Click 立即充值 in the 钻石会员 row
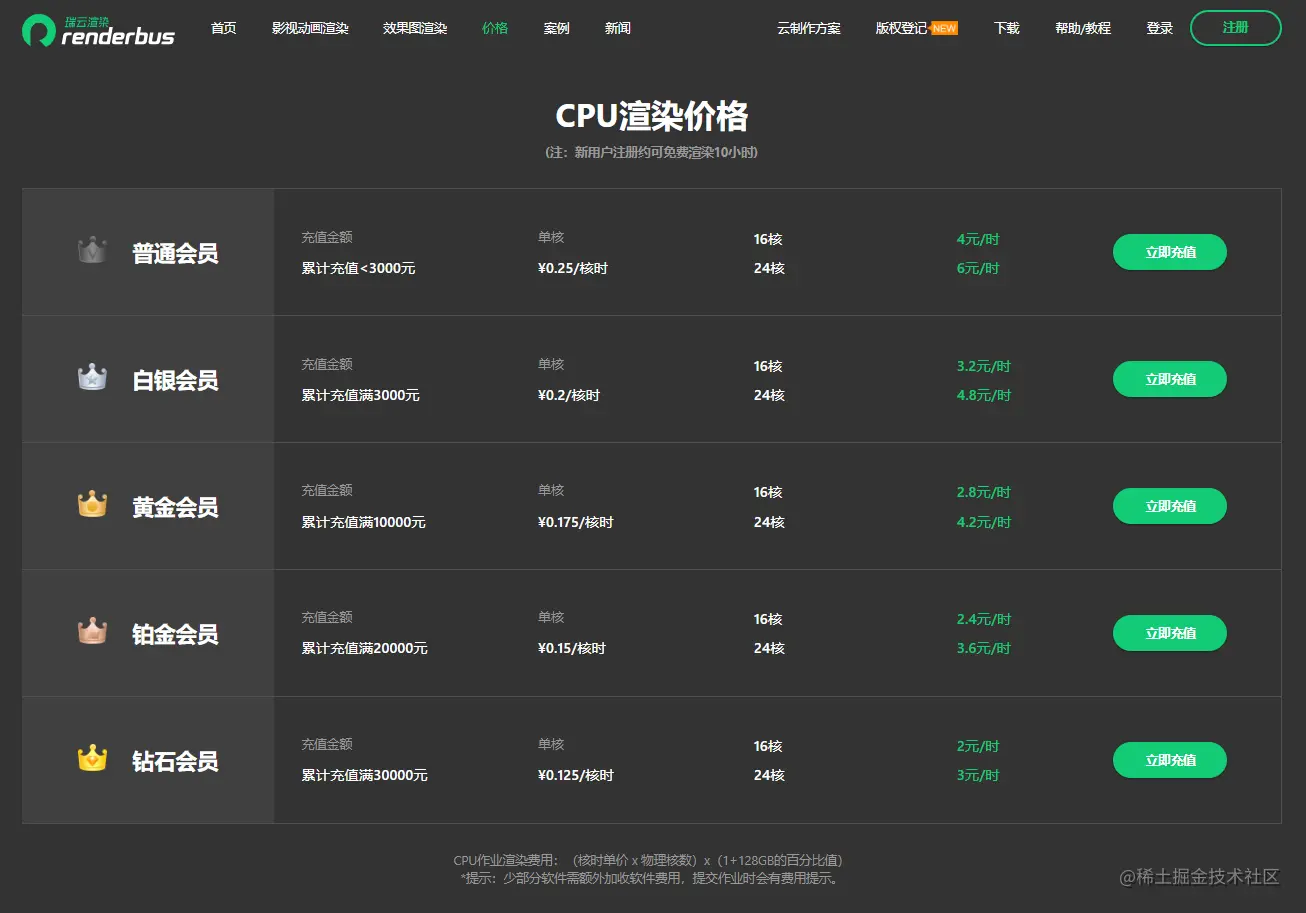 point(1169,759)
